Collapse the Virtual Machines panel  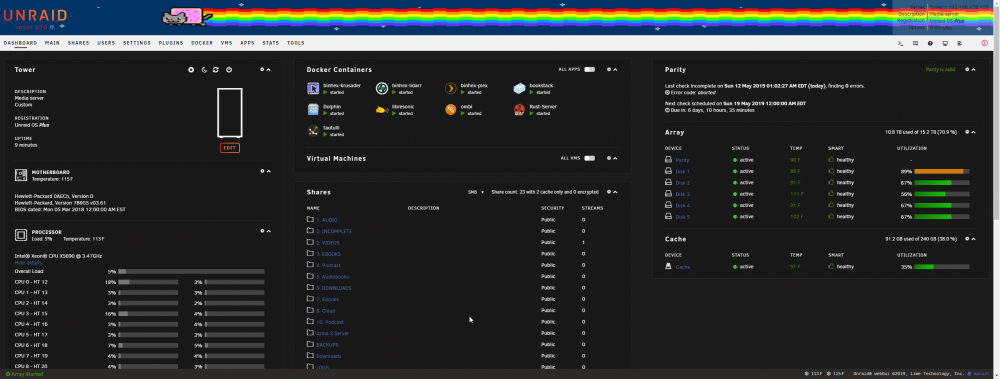[x=615, y=158]
